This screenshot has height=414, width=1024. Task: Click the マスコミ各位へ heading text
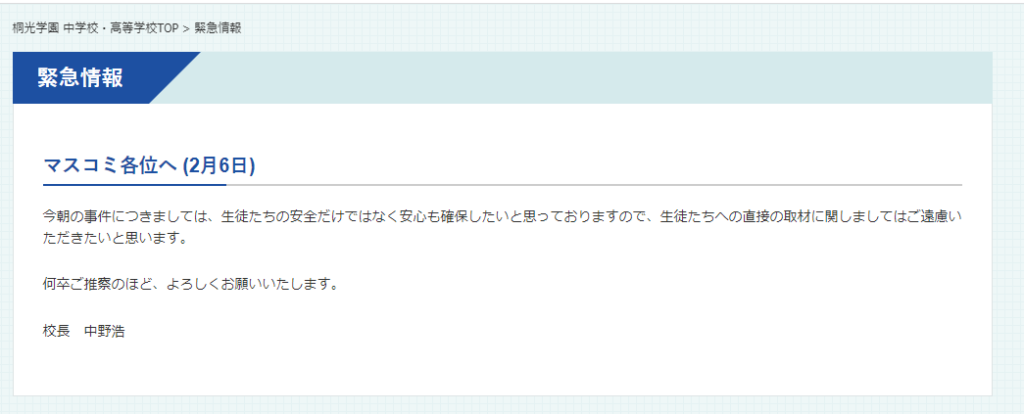[x=110, y=167]
